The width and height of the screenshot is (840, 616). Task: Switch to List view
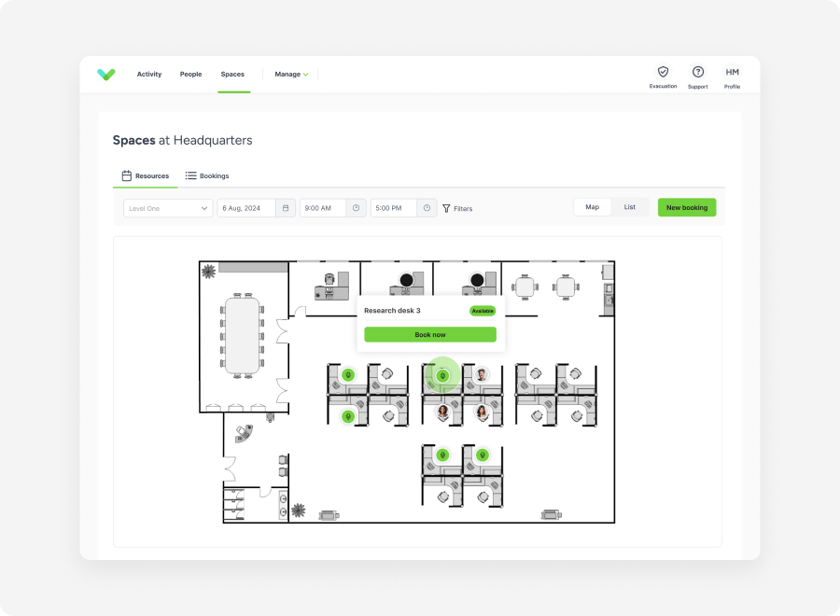point(629,207)
